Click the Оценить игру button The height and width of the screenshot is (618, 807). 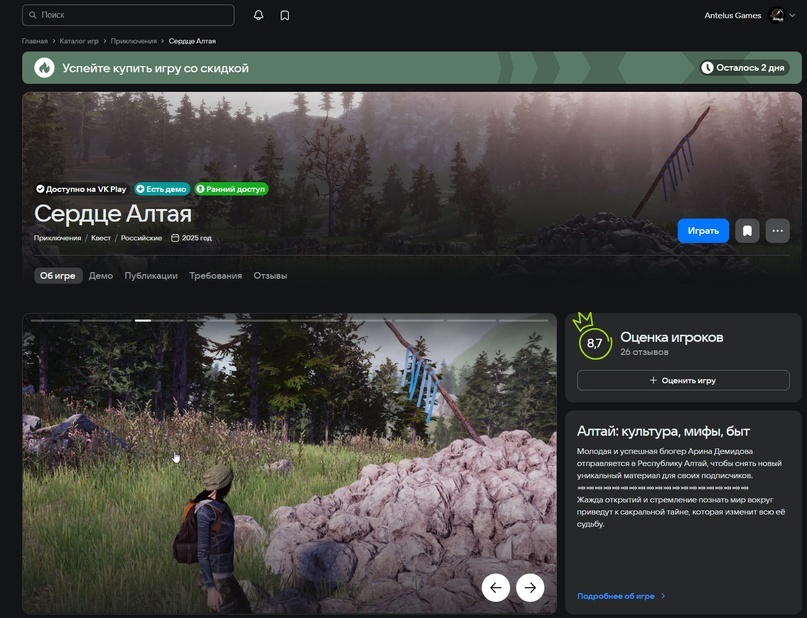pos(683,380)
